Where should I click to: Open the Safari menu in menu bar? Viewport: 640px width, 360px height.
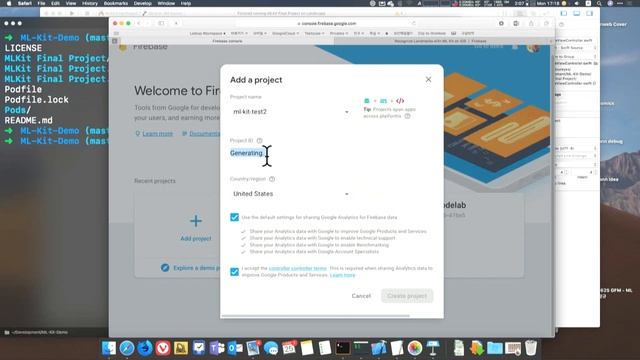pyautogui.click(x=24, y=3)
